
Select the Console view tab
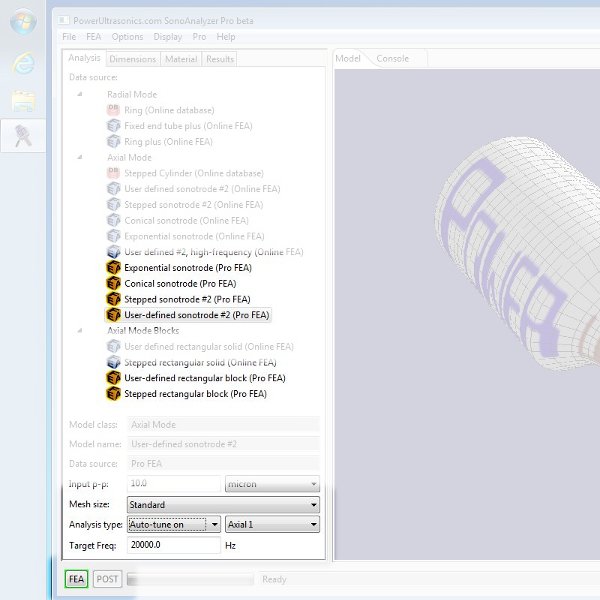393,59
